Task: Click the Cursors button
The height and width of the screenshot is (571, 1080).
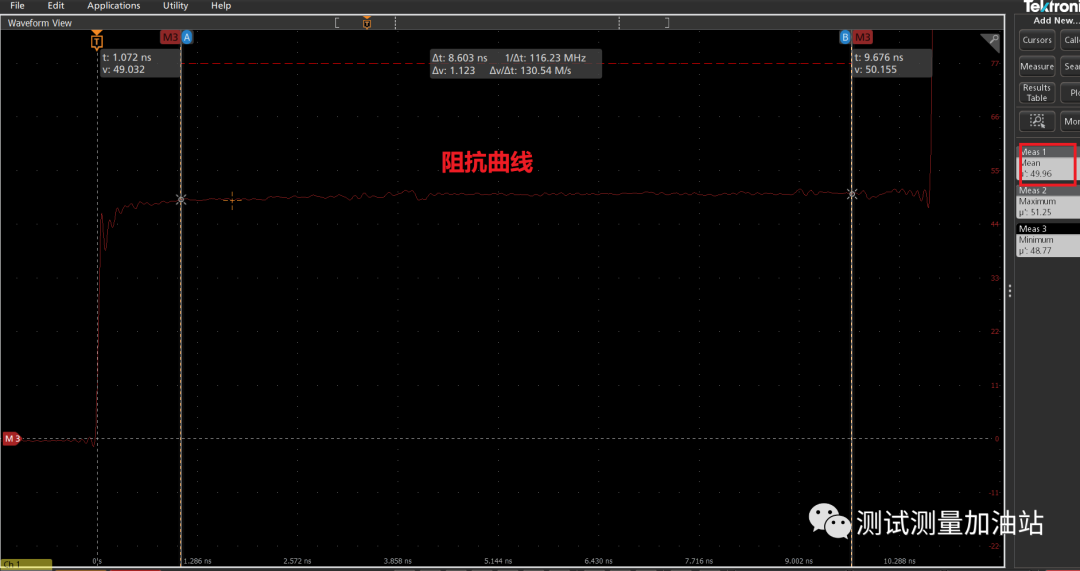Action: coord(1037,40)
